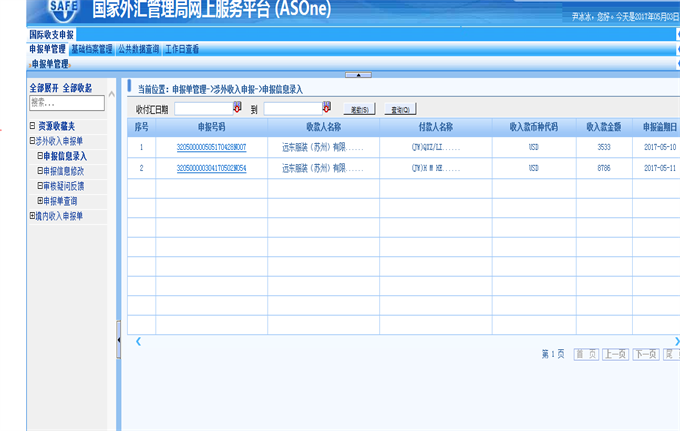Collapse the left sidebar with splitter handle

click(119, 339)
